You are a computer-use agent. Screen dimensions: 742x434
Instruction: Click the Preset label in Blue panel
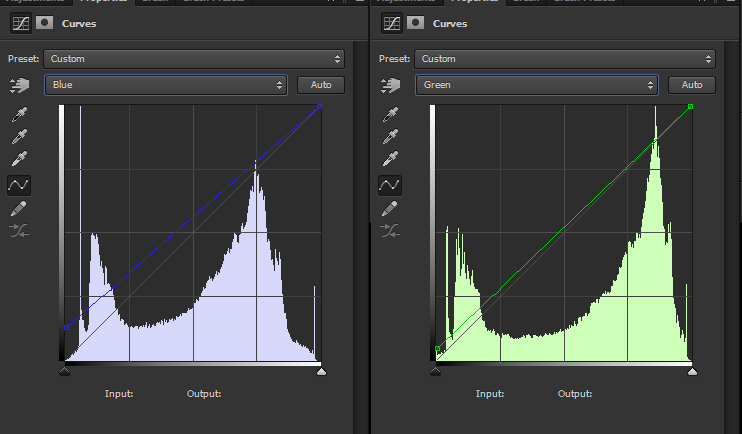click(23, 59)
